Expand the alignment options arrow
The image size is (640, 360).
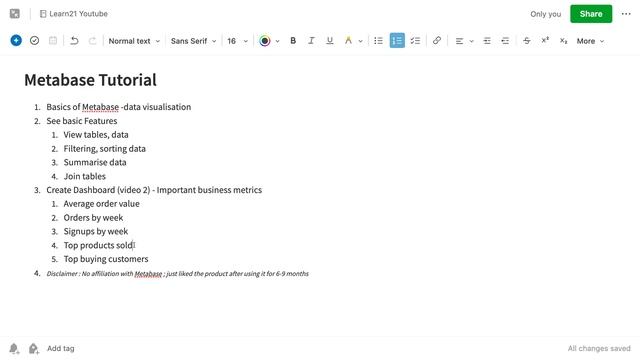[471, 41]
